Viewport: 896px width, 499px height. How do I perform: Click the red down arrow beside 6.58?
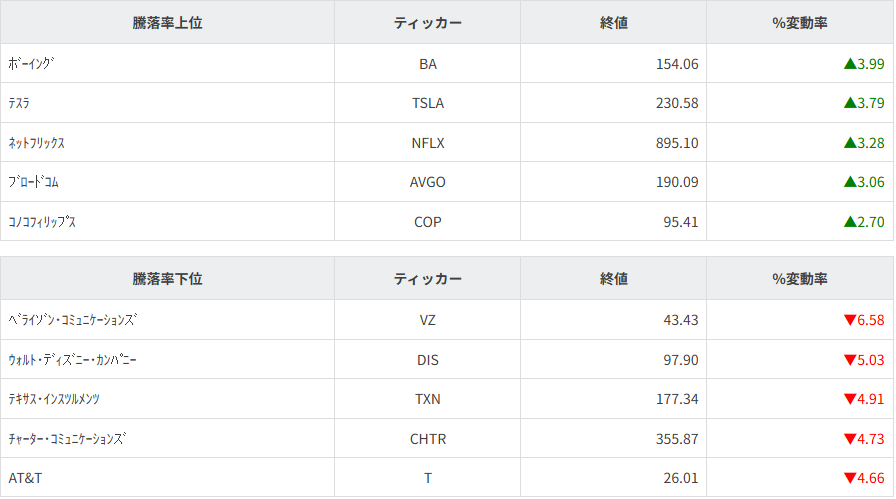point(850,320)
